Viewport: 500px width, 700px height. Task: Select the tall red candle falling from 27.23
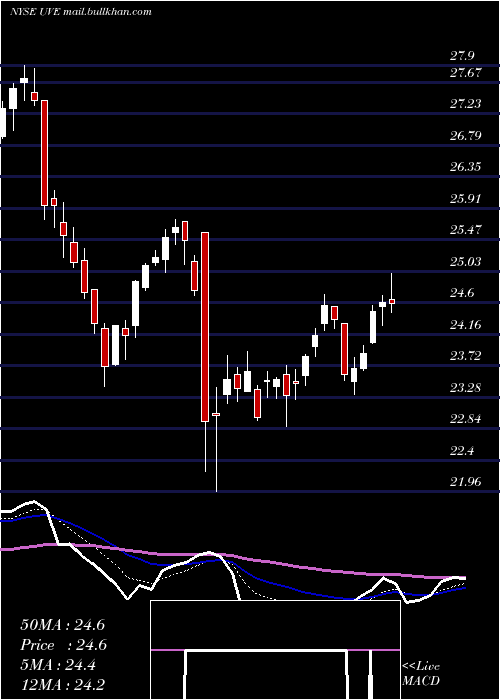pos(45,153)
